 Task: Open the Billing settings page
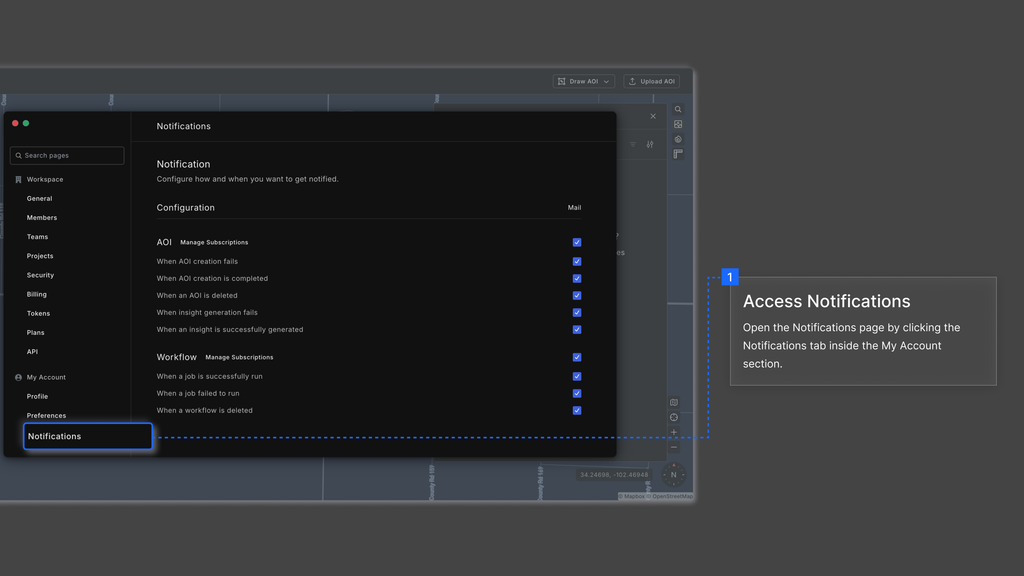pyautogui.click(x=37, y=295)
